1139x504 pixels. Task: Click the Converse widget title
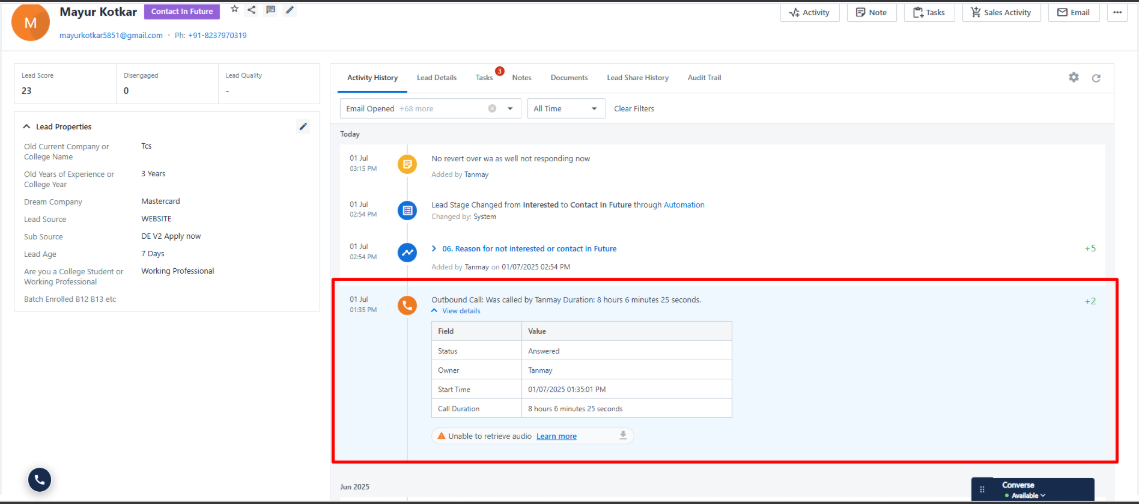1016,485
